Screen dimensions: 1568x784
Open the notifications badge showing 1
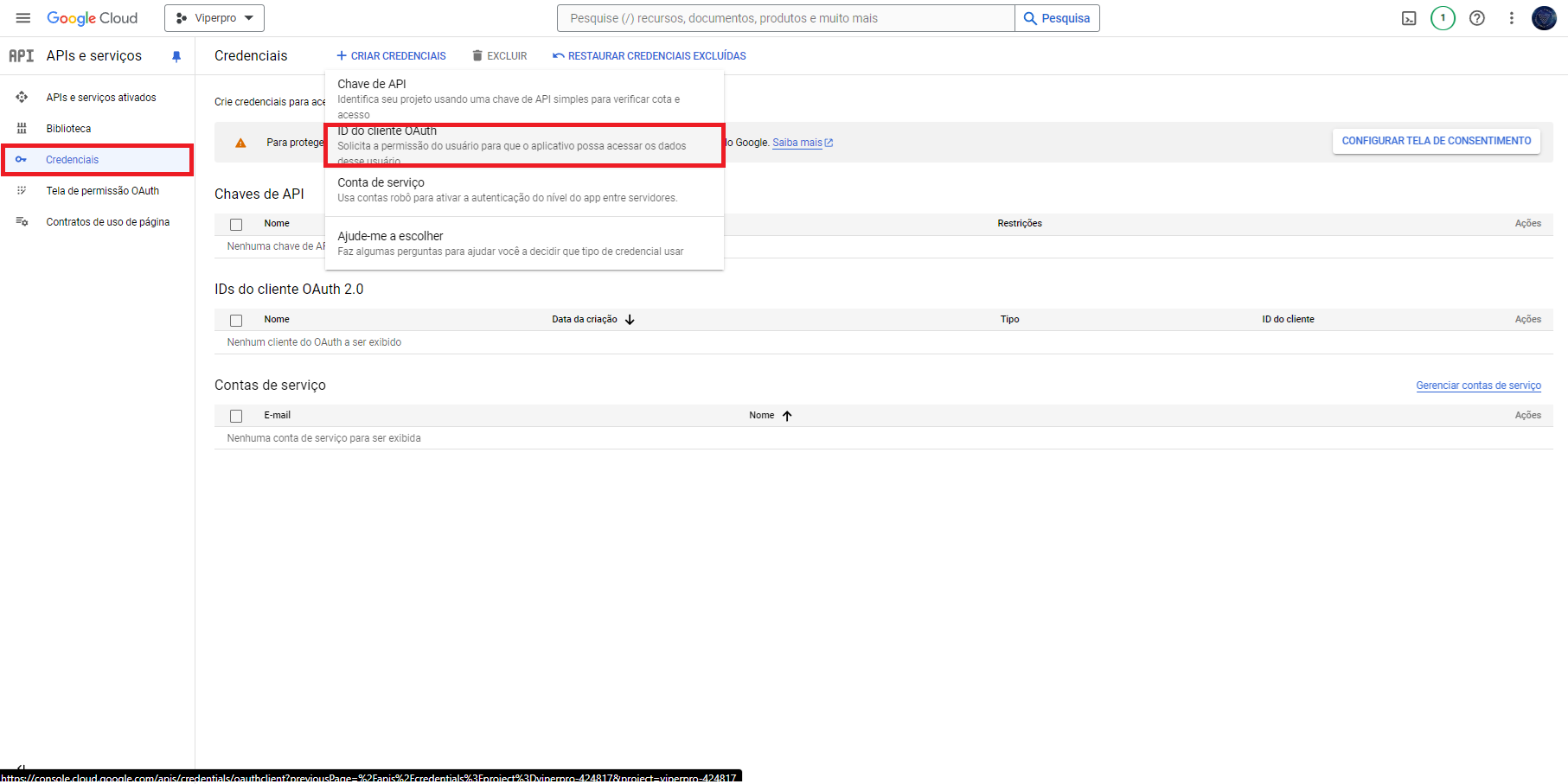[1443, 18]
